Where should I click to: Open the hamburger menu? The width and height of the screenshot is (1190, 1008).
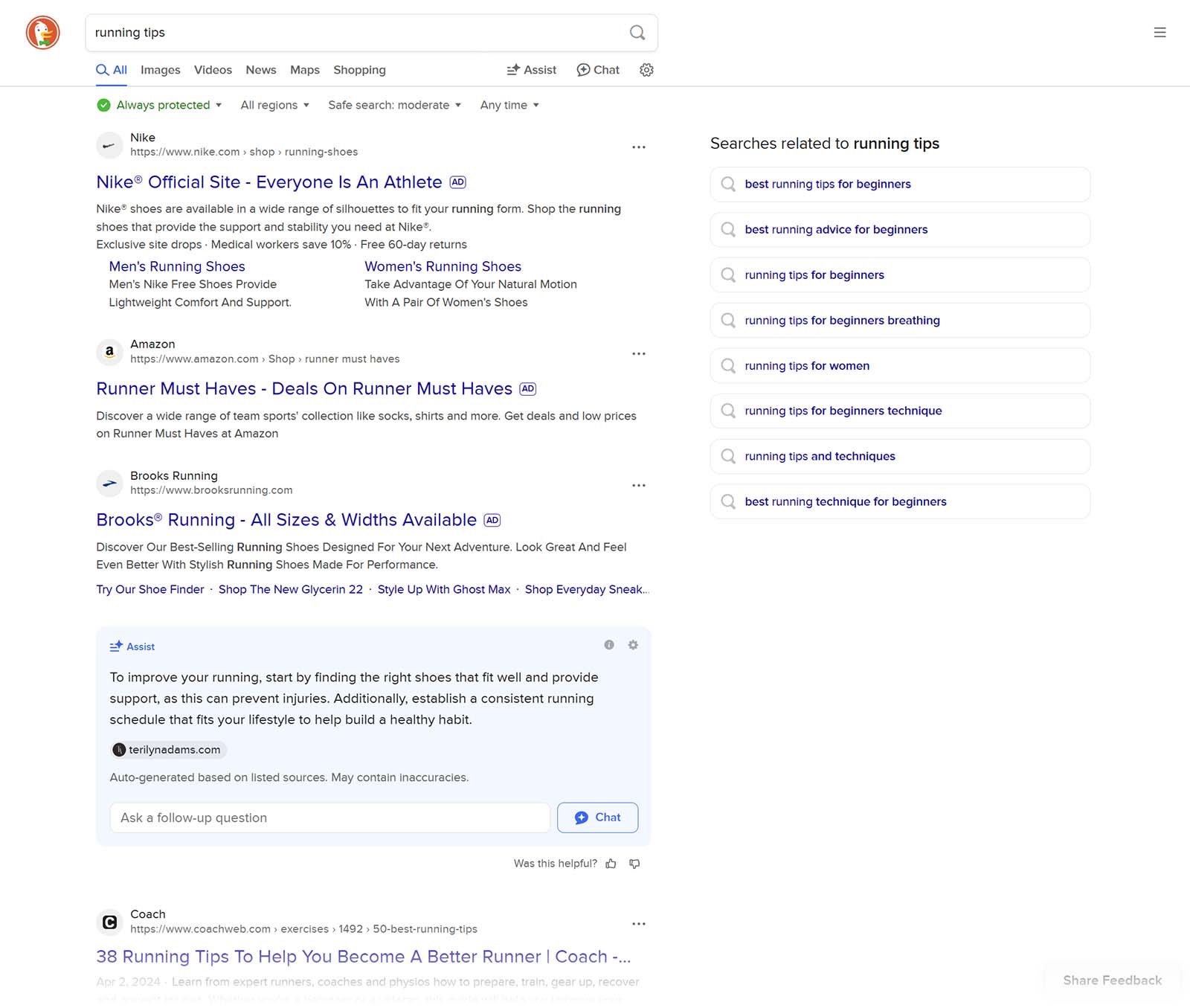[1160, 32]
